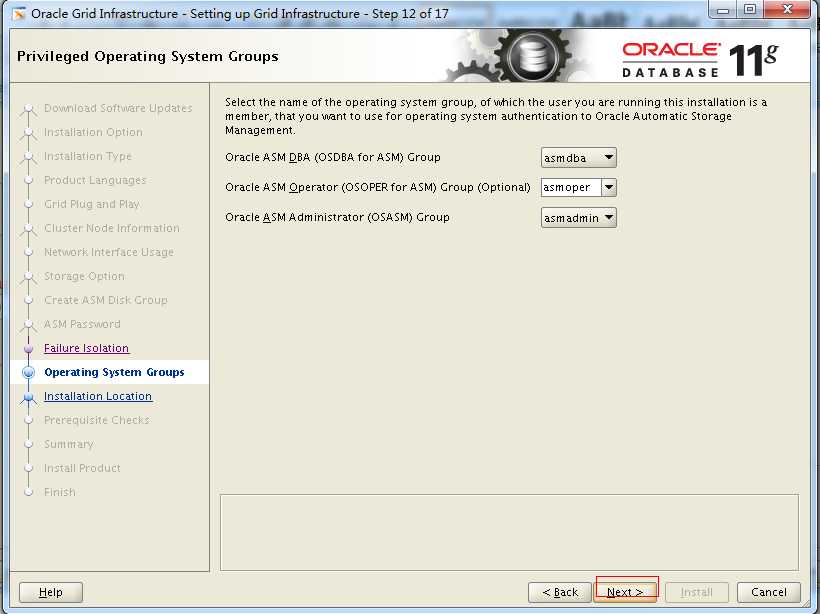Image resolution: width=820 pixels, height=614 pixels.
Task: Click the 'Oracle ASM Administrator (OSASM) Group' label
Action: 337,218
